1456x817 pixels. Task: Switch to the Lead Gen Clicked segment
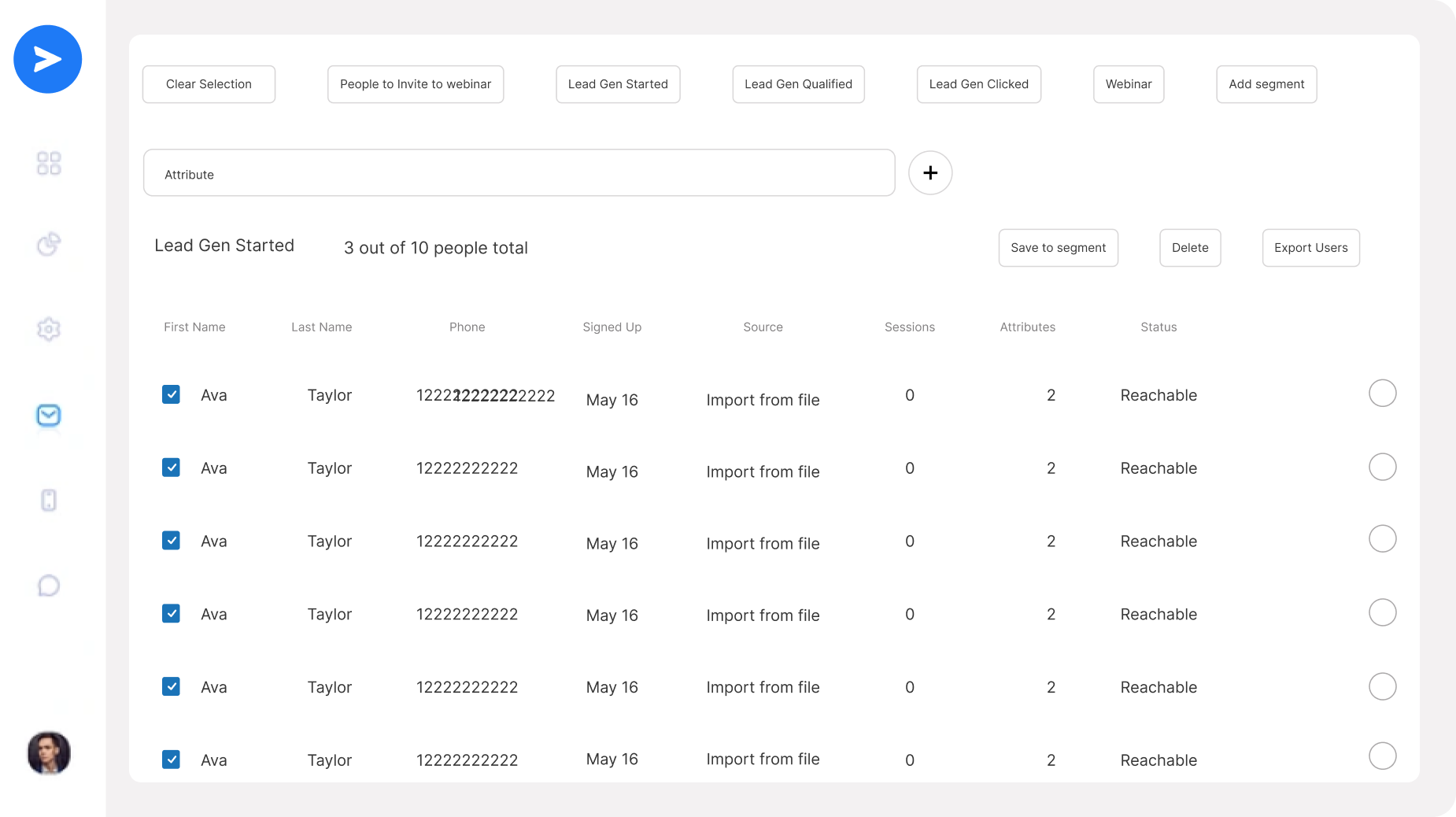click(x=978, y=84)
